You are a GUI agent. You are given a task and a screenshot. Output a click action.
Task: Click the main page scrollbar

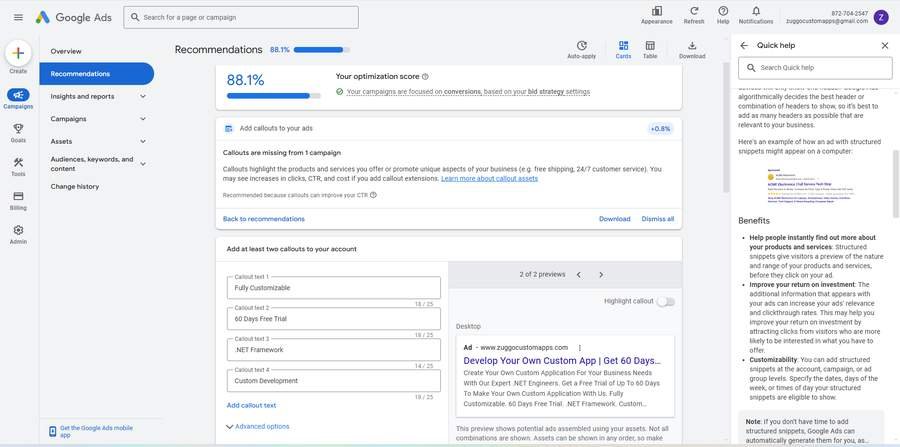tap(726, 128)
